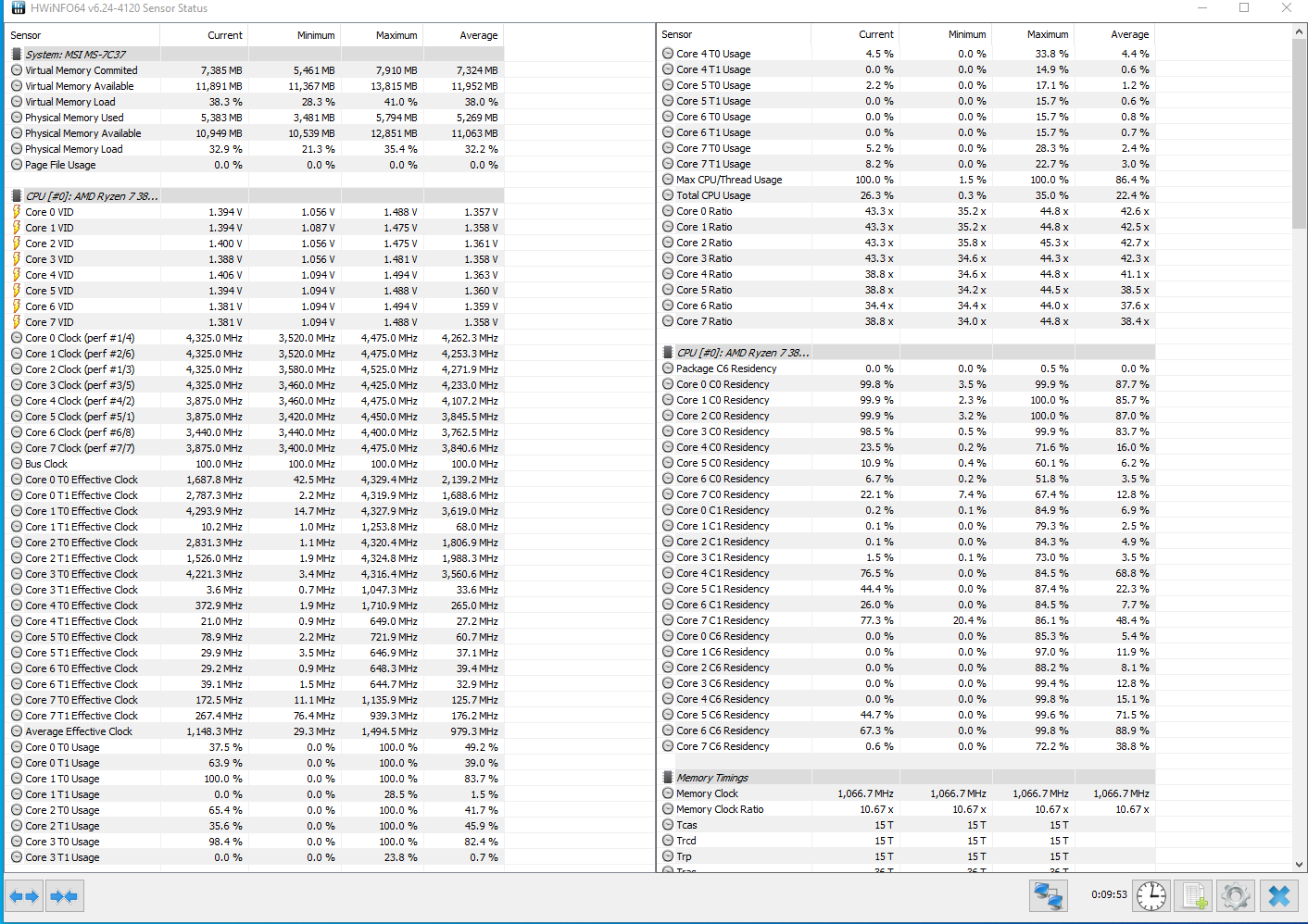Click the sensor icon beside Page File Usage
Screen dimensions: 1308x924
(17, 165)
